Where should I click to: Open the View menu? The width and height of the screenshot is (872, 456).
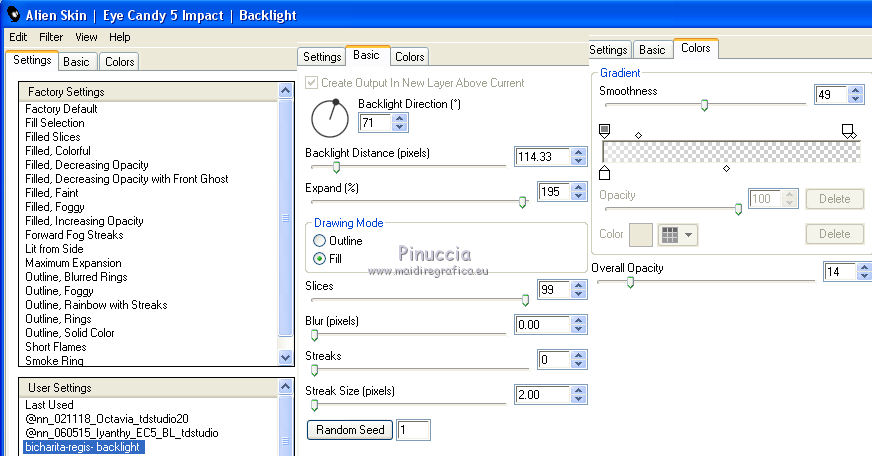coord(86,37)
